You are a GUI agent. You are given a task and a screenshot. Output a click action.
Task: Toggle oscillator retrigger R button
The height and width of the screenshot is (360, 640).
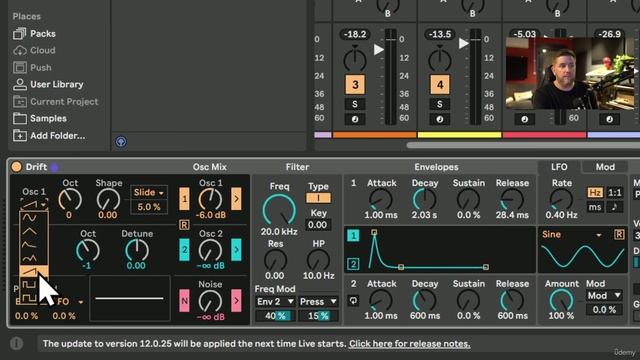tap(184, 224)
